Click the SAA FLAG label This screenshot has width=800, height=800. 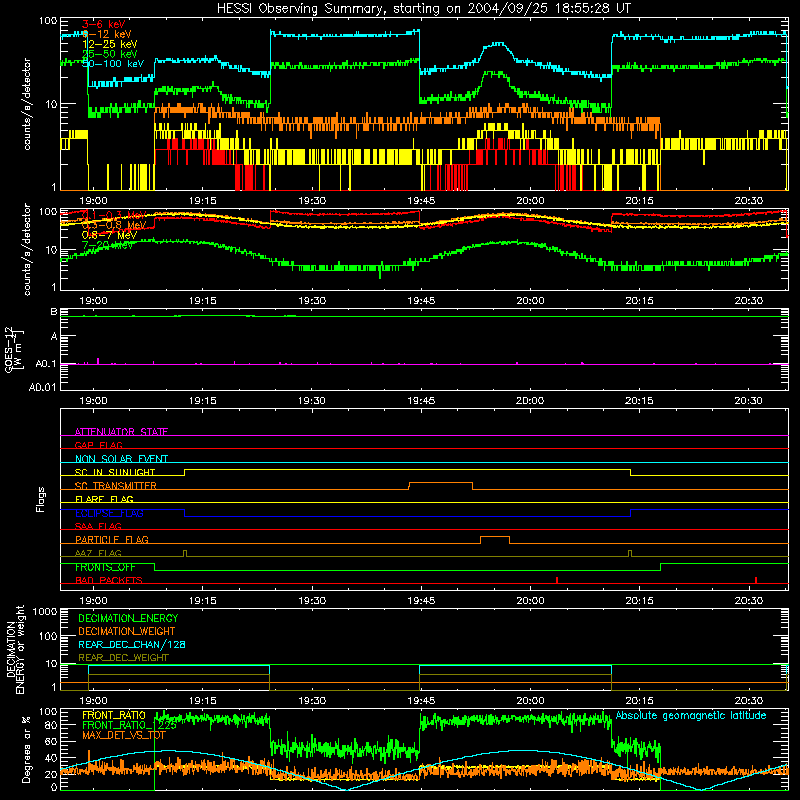98,526
